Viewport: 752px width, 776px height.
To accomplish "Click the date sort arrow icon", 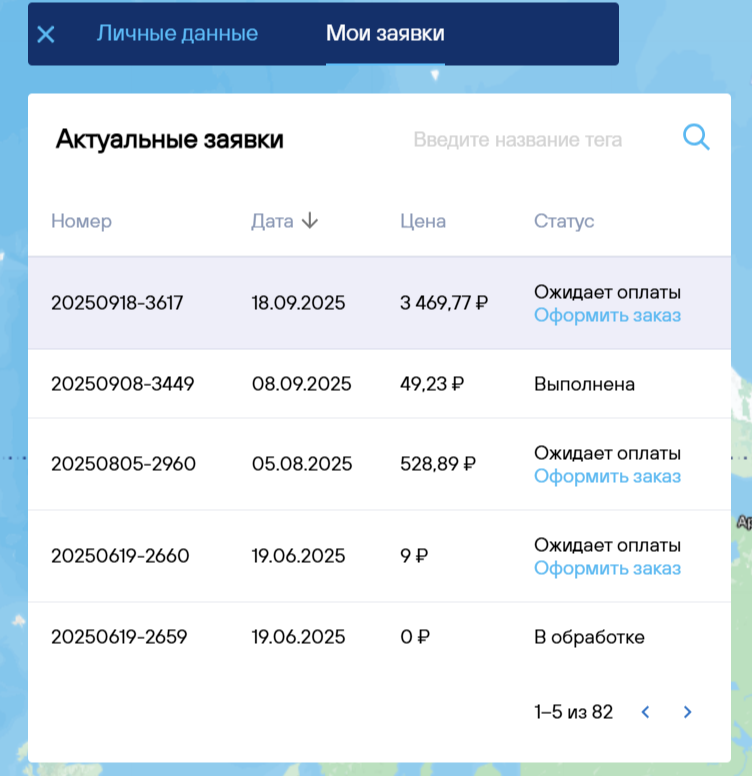I will pyautogui.click(x=310, y=221).
